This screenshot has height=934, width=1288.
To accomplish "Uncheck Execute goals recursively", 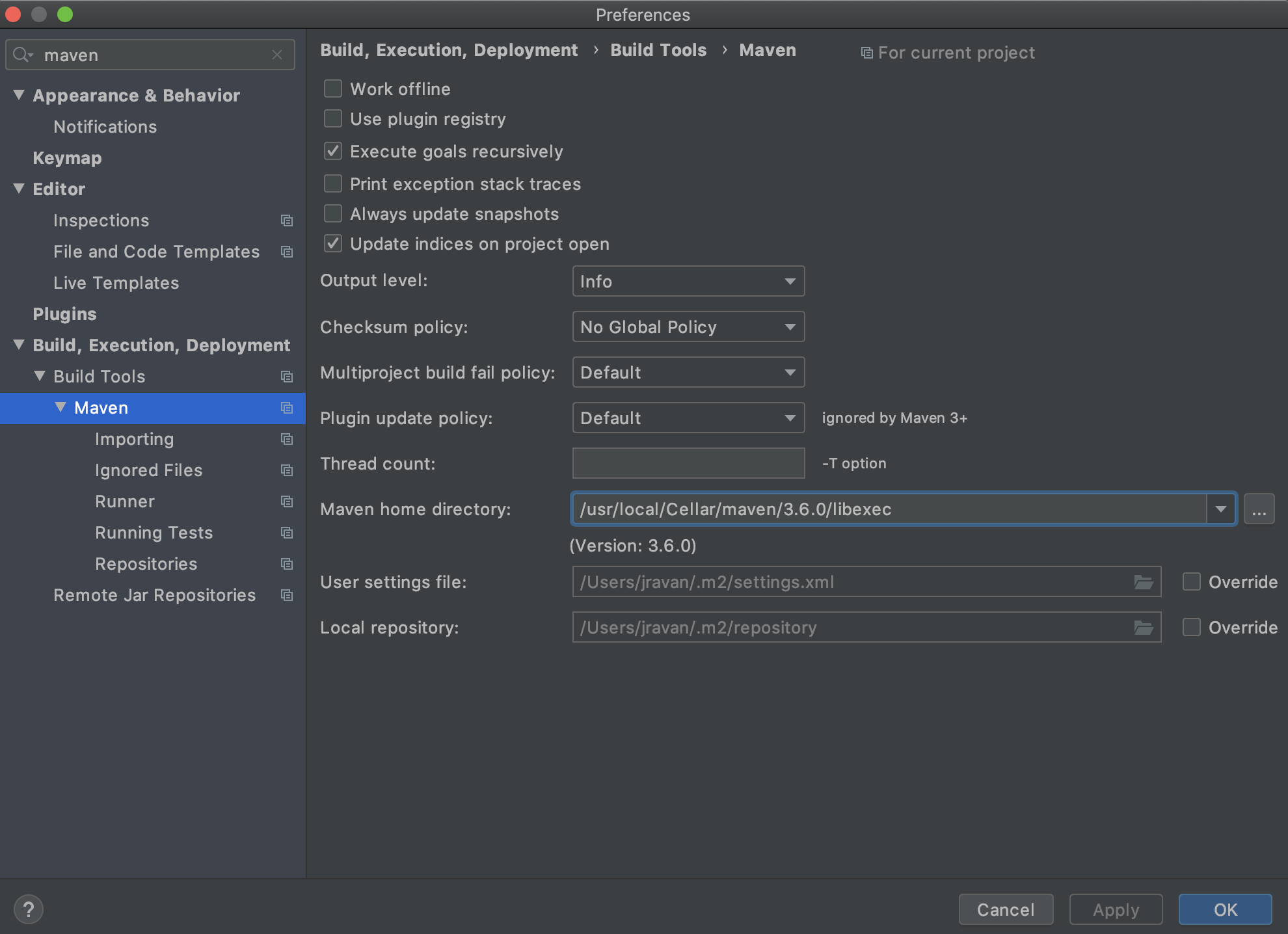I will click(333, 152).
